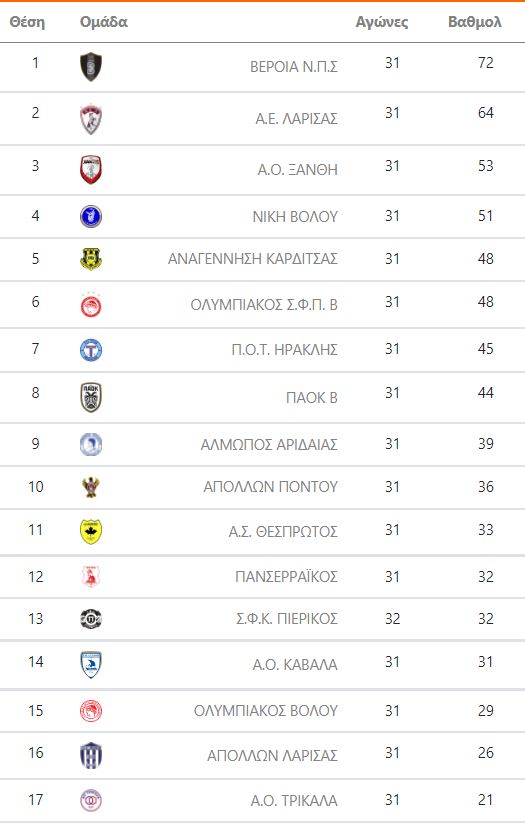Image resolution: width=525 pixels, height=826 pixels.
Task: Click the Α.Ε. ΛΑΡΙΣΑΣ team logo
Action: pyautogui.click(x=91, y=120)
